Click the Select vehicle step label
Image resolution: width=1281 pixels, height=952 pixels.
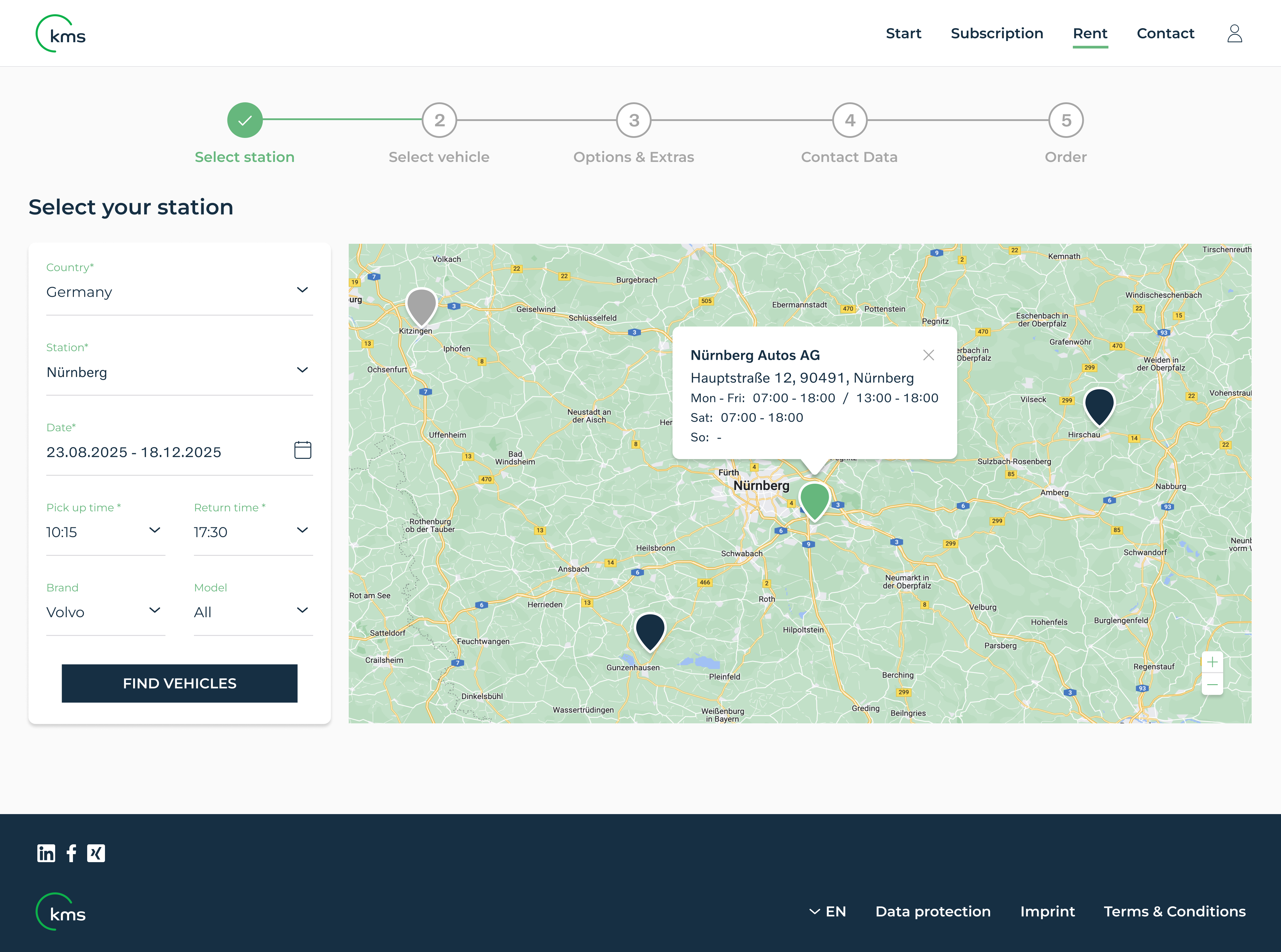(x=439, y=157)
